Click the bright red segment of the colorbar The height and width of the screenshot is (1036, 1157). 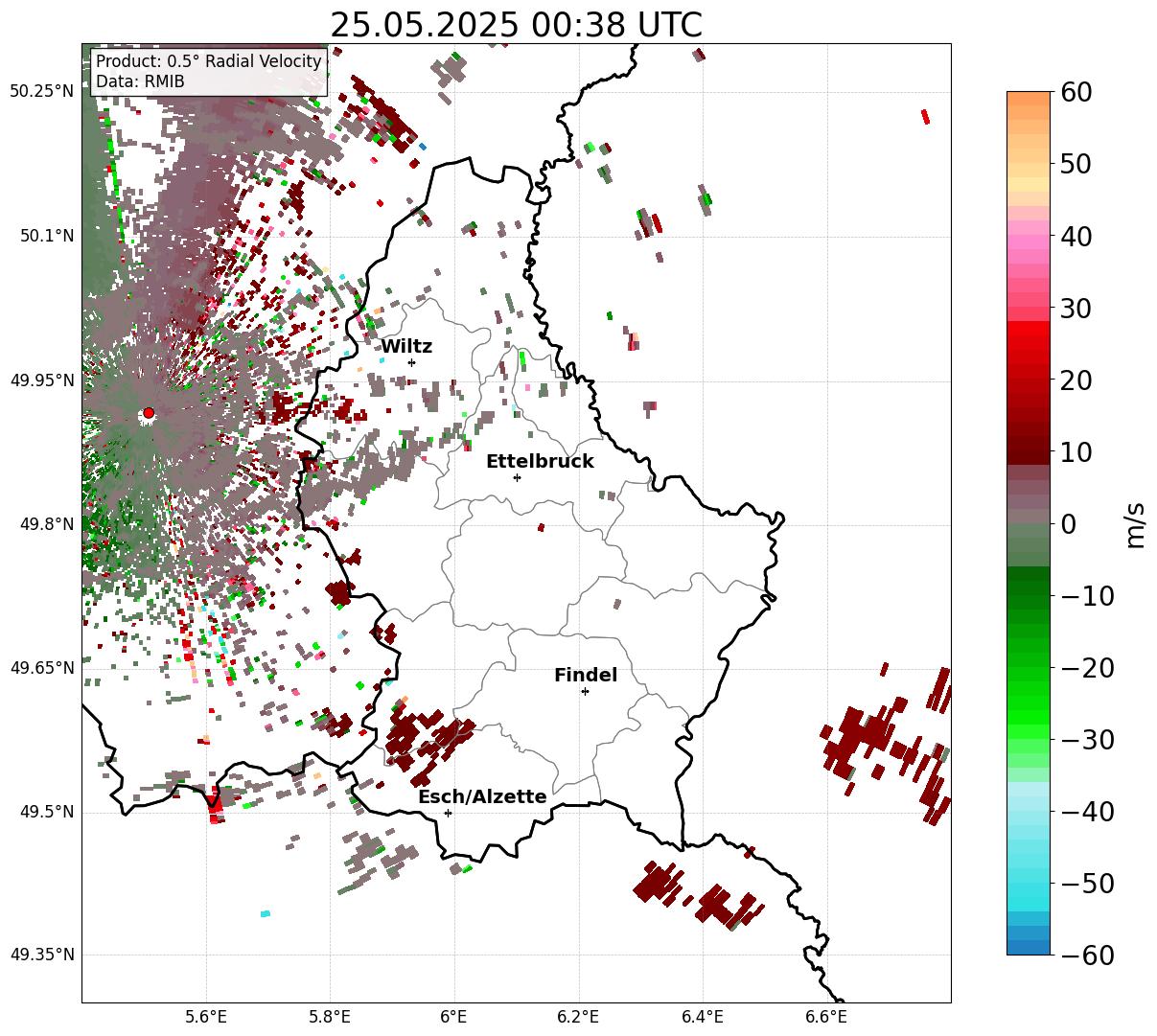(1029, 331)
